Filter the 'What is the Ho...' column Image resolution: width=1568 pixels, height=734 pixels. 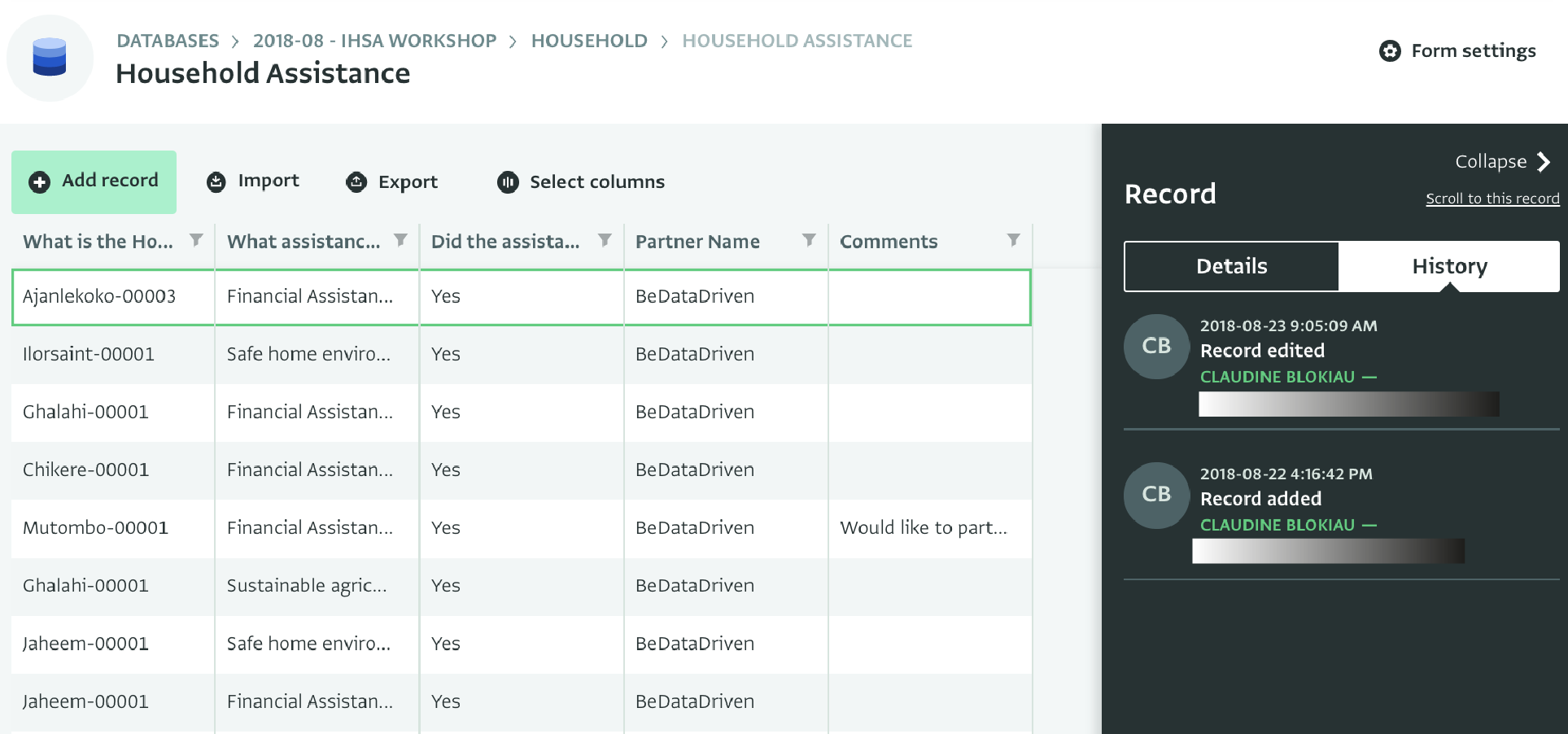[x=196, y=240]
